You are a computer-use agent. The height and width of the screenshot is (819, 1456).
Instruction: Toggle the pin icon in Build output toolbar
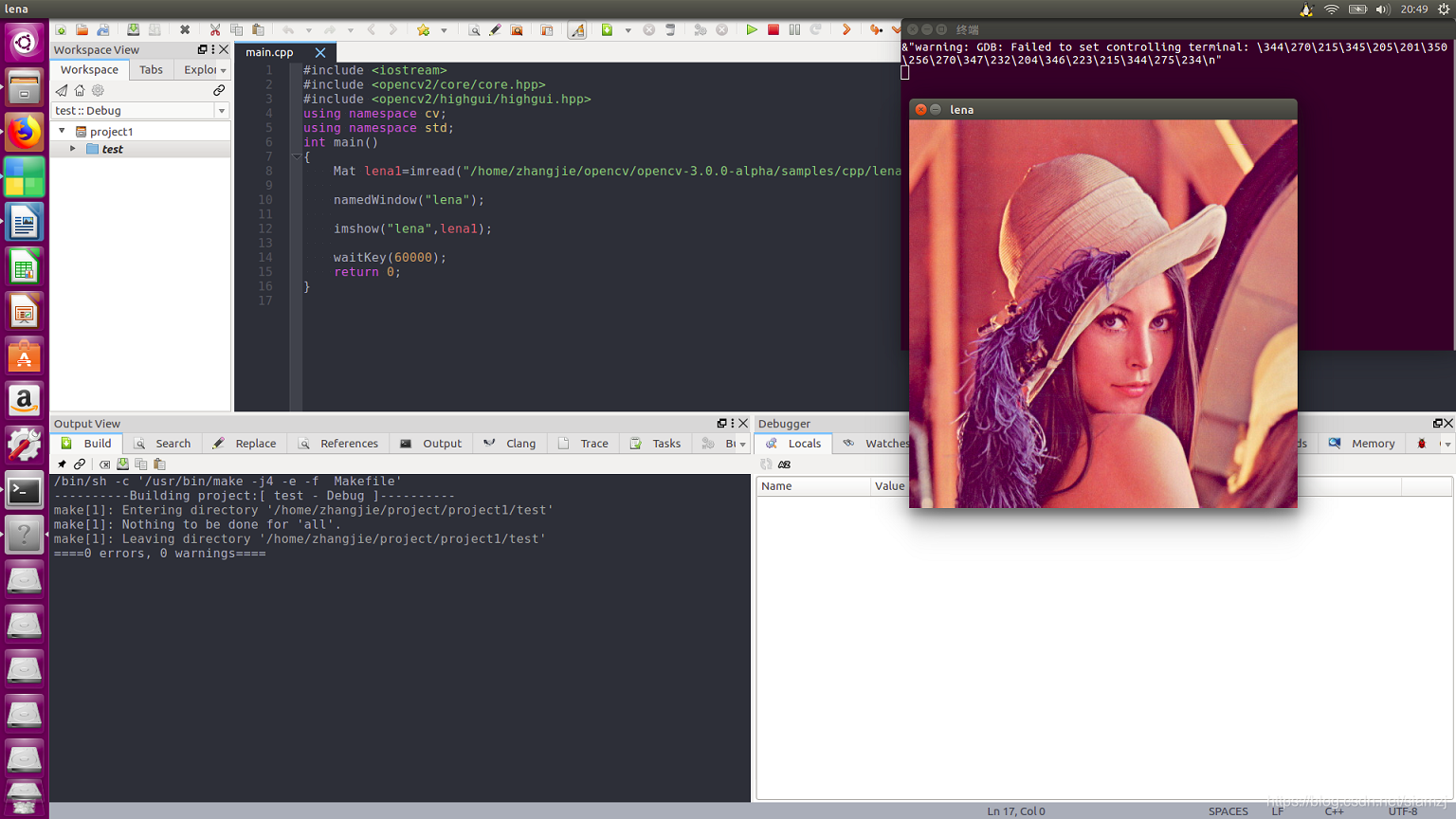[x=62, y=464]
